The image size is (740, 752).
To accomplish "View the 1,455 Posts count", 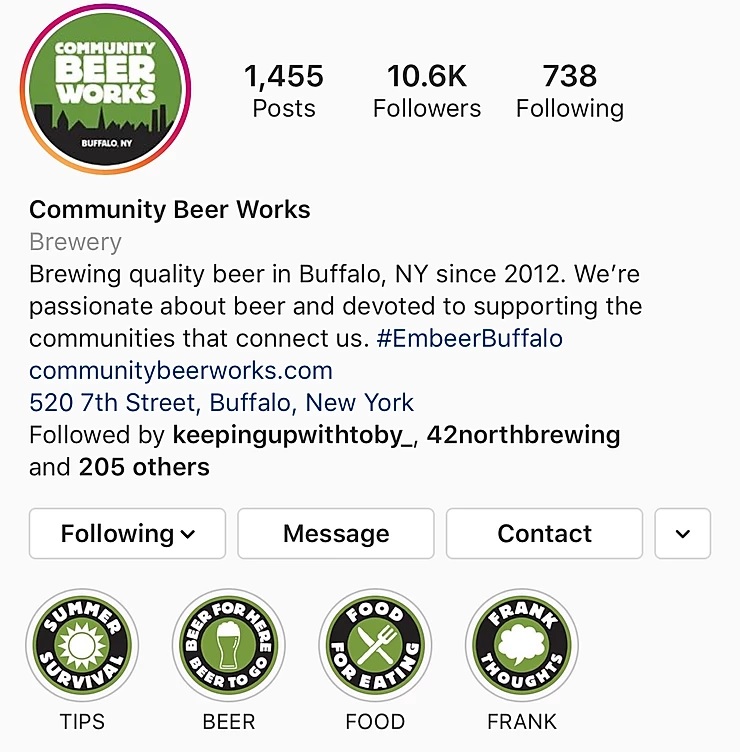I will tap(284, 91).
